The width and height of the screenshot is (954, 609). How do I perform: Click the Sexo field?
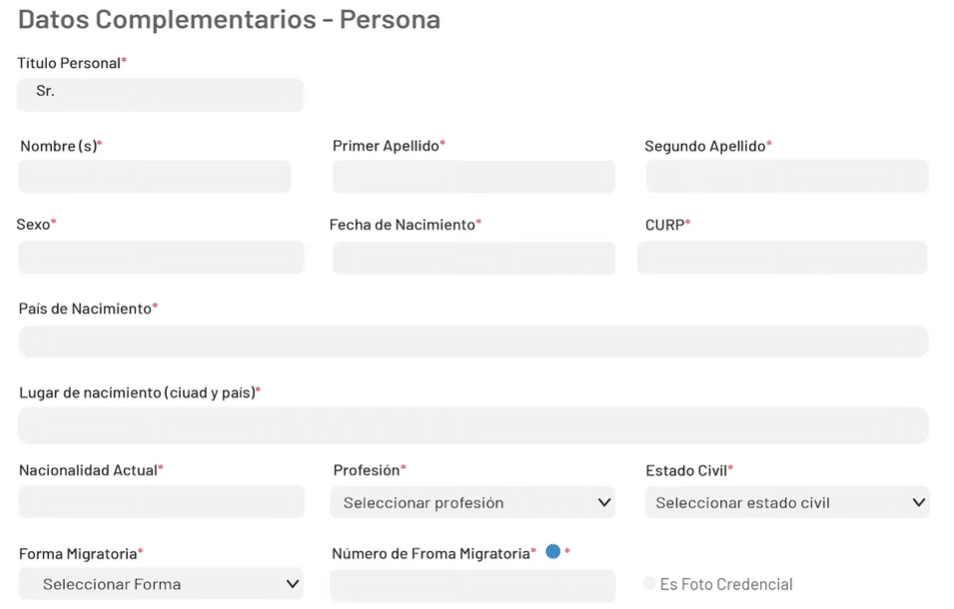tap(160, 257)
